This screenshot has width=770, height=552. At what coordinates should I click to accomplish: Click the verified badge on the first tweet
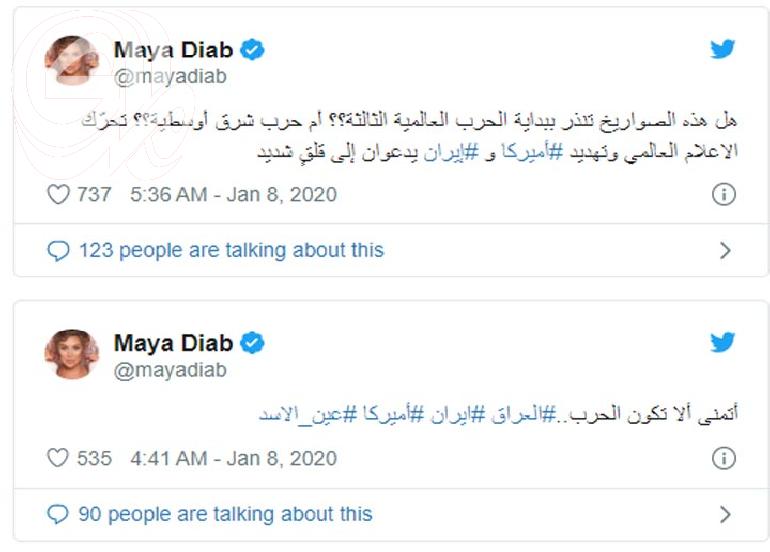click(254, 50)
